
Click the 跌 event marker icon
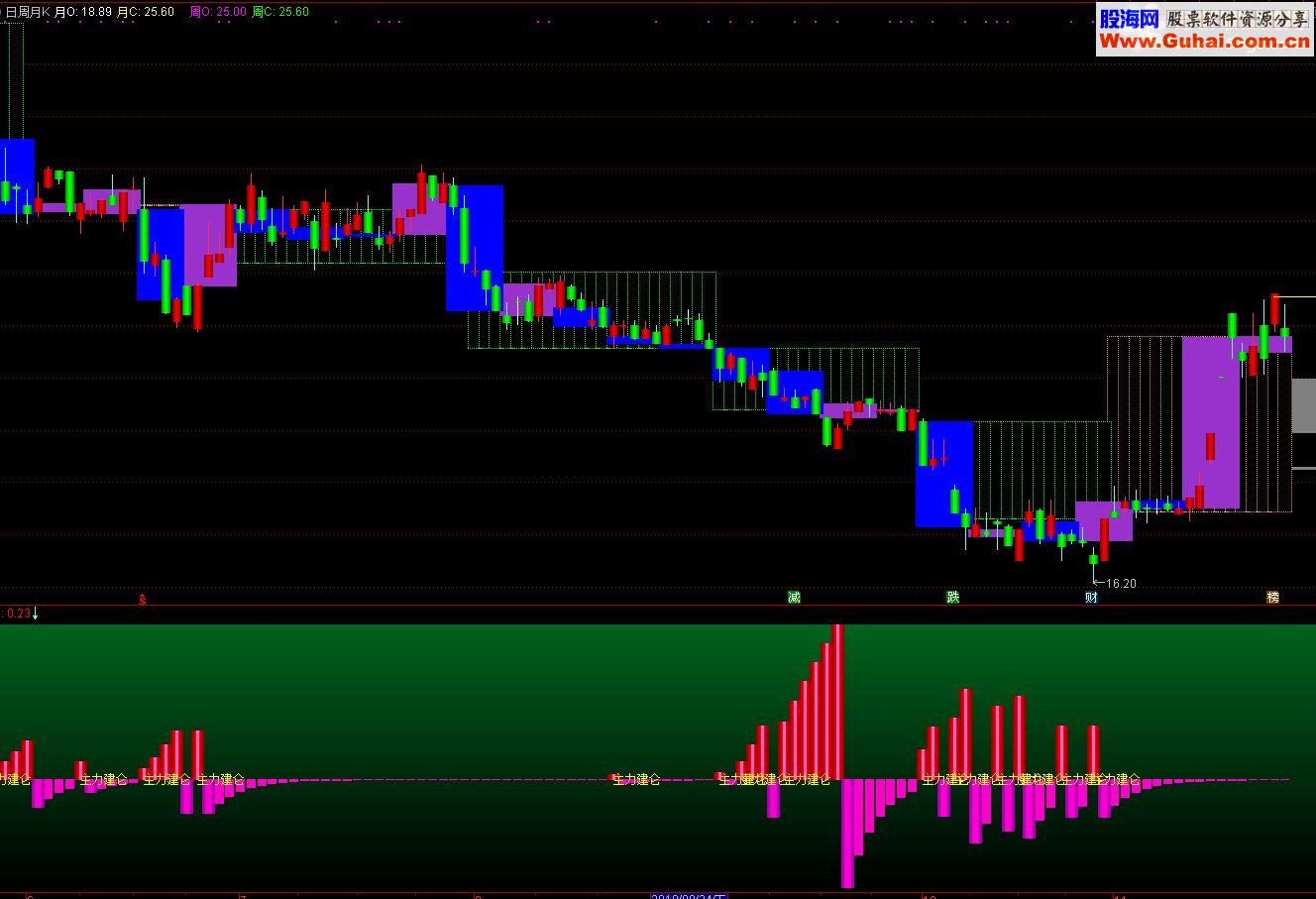tap(953, 597)
